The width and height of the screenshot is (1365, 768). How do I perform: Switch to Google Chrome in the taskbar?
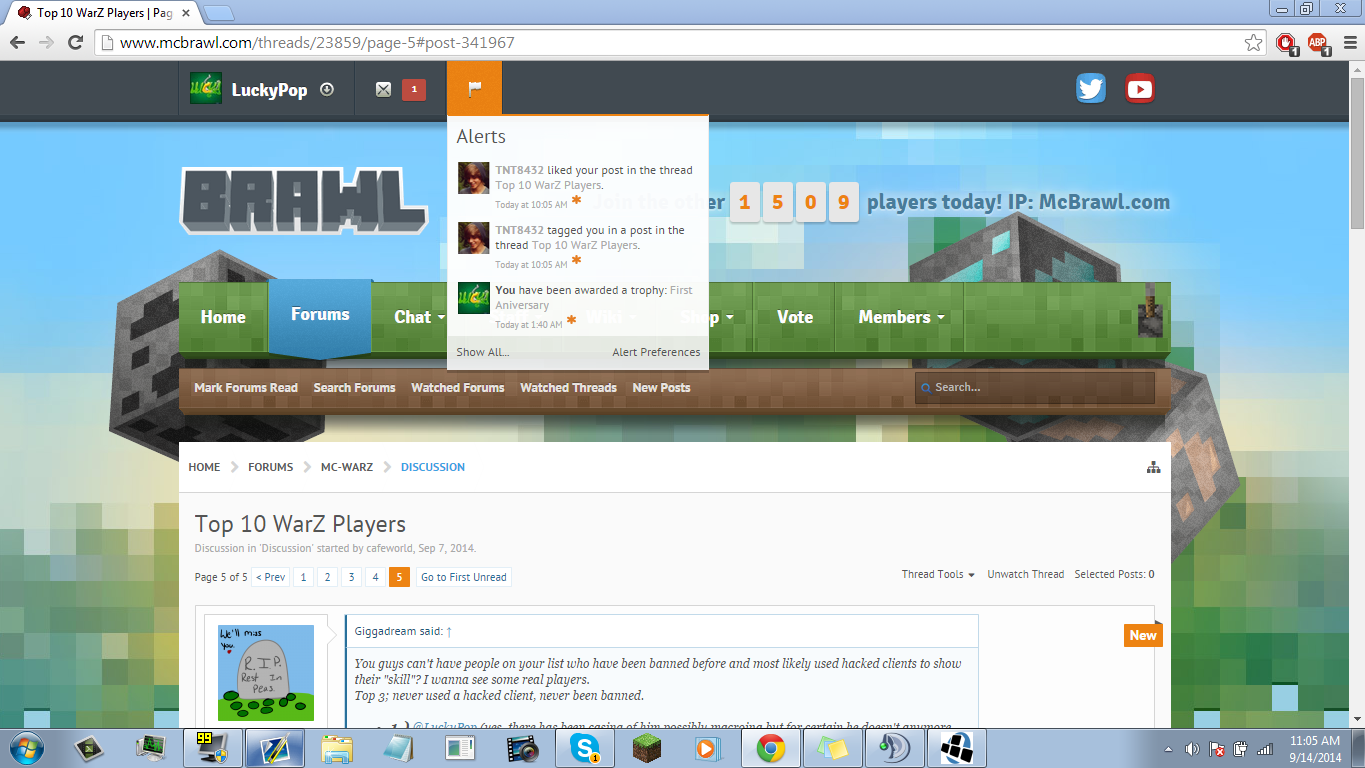pyautogui.click(x=770, y=748)
